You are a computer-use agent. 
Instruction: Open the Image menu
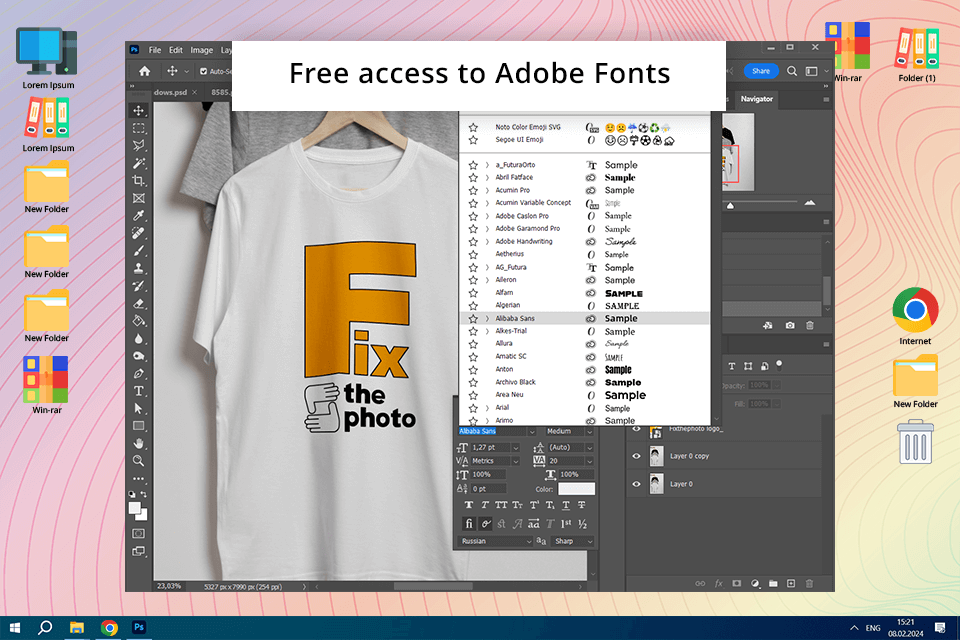click(201, 50)
